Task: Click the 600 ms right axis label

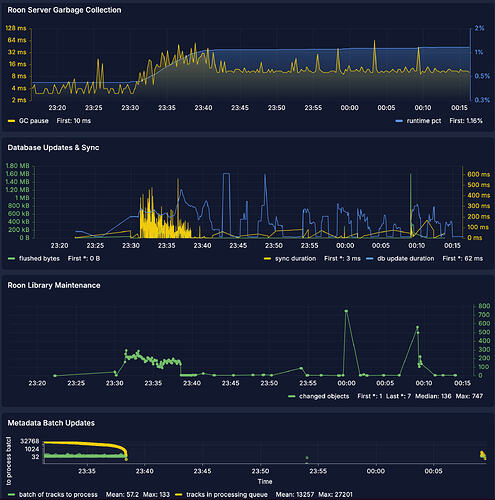Action: click(x=478, y=174)
